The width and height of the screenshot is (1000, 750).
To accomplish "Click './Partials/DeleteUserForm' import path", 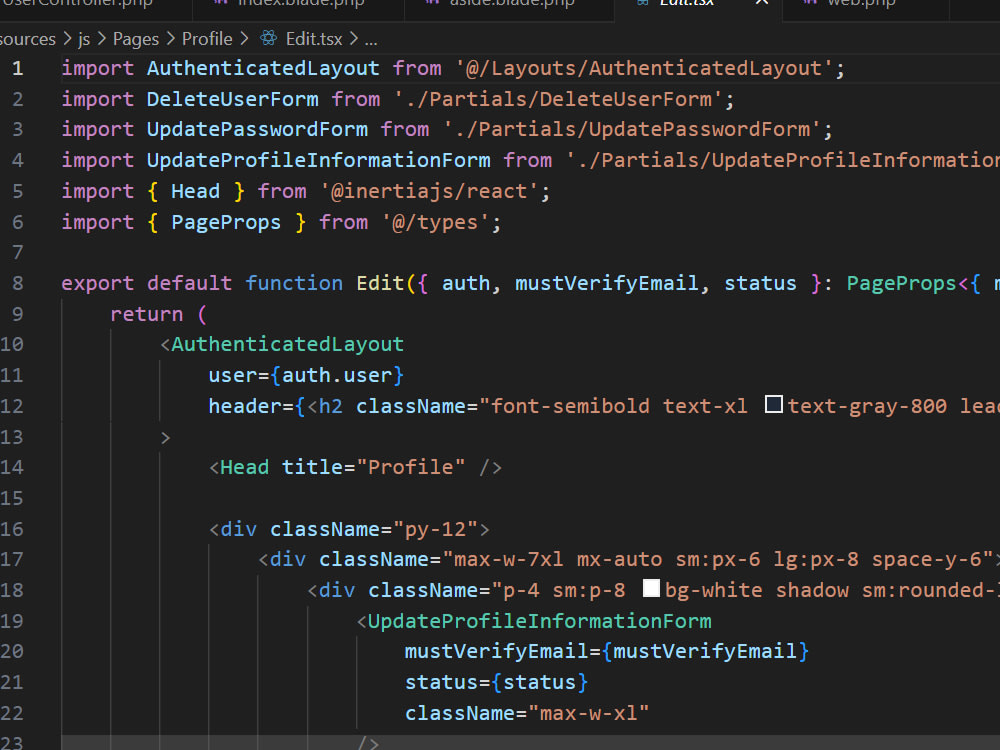I will [559, 99].
